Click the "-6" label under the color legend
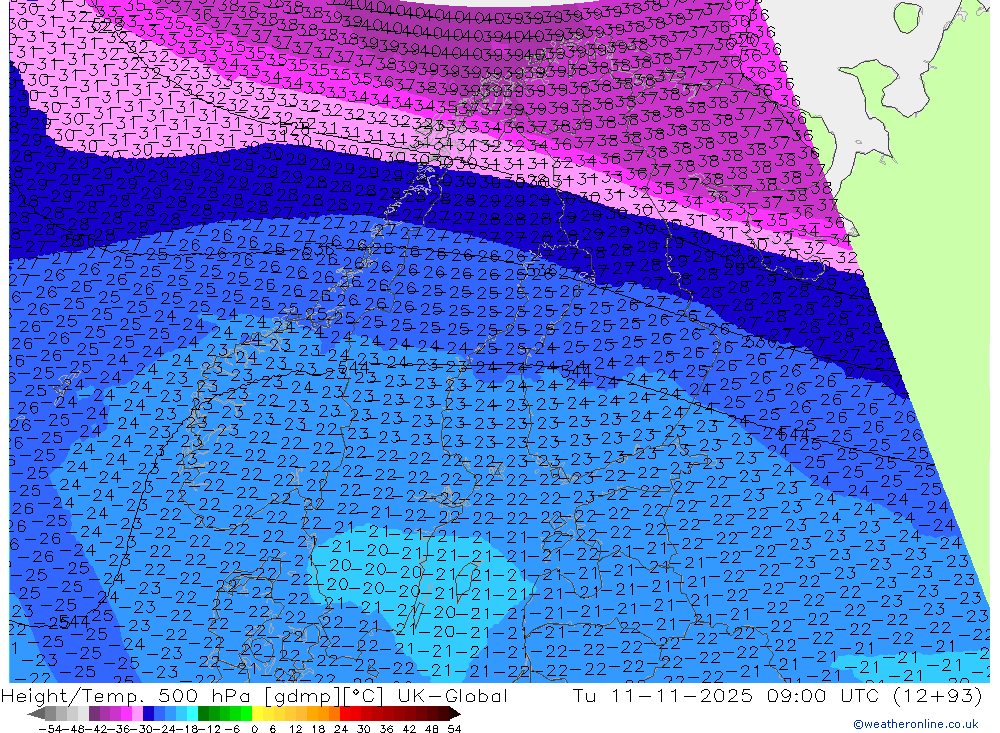The height and width of the screenshot is (733, 1000). (232, 729)
